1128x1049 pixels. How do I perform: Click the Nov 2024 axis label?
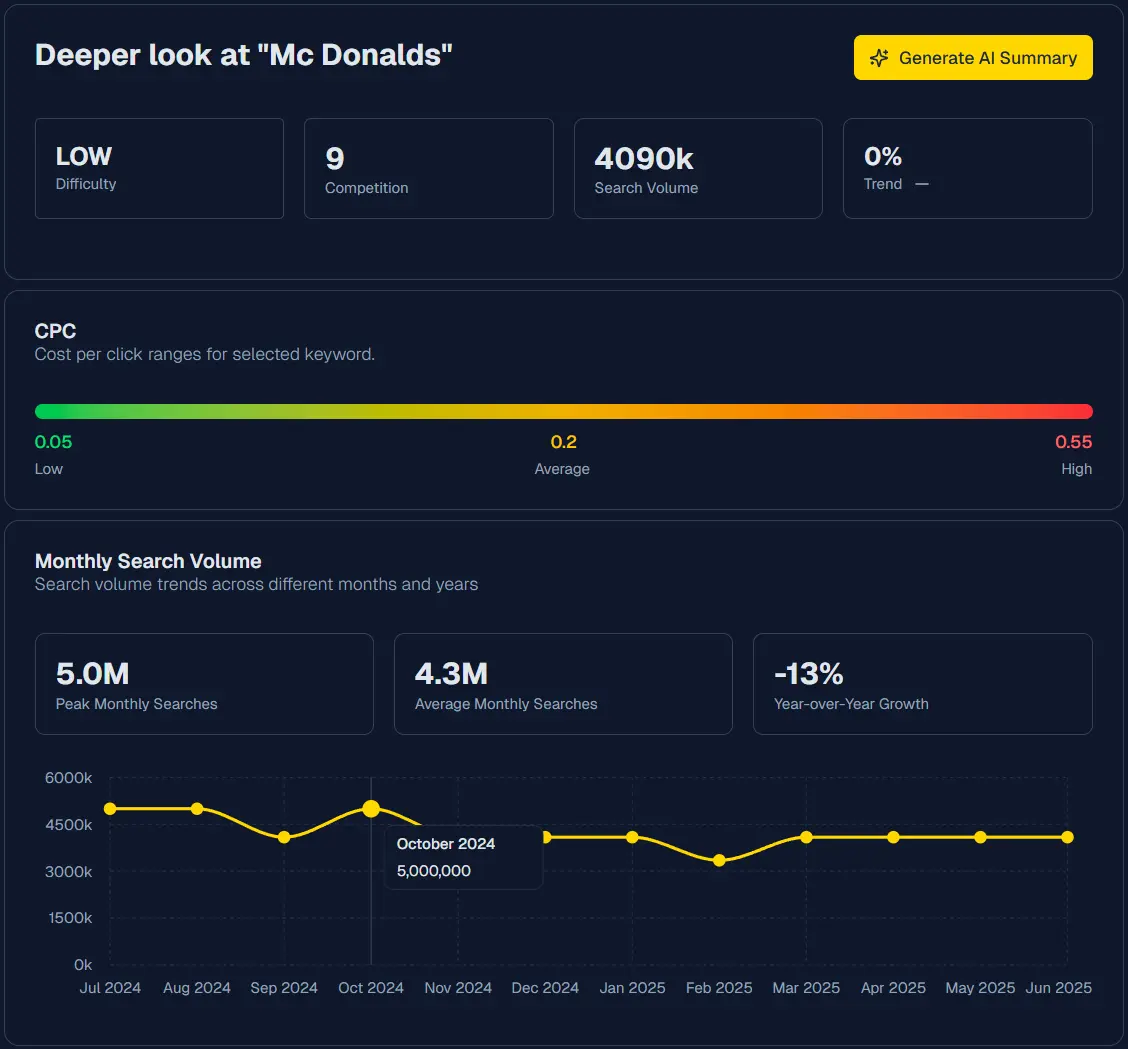[x=458, y=988]
